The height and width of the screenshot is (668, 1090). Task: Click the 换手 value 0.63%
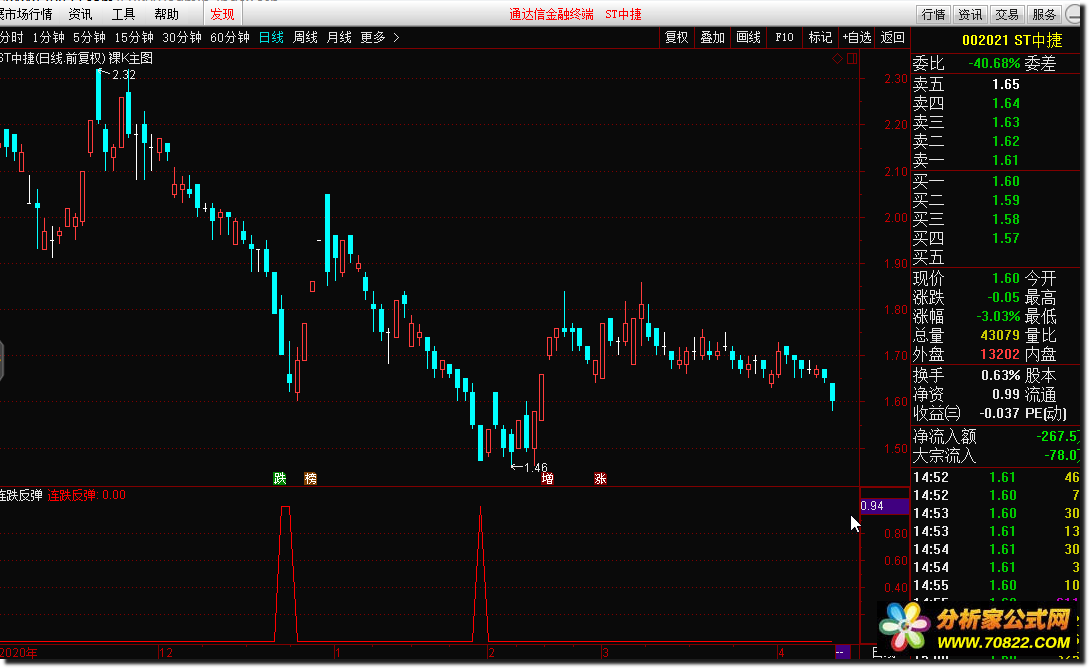point(1000,375)
